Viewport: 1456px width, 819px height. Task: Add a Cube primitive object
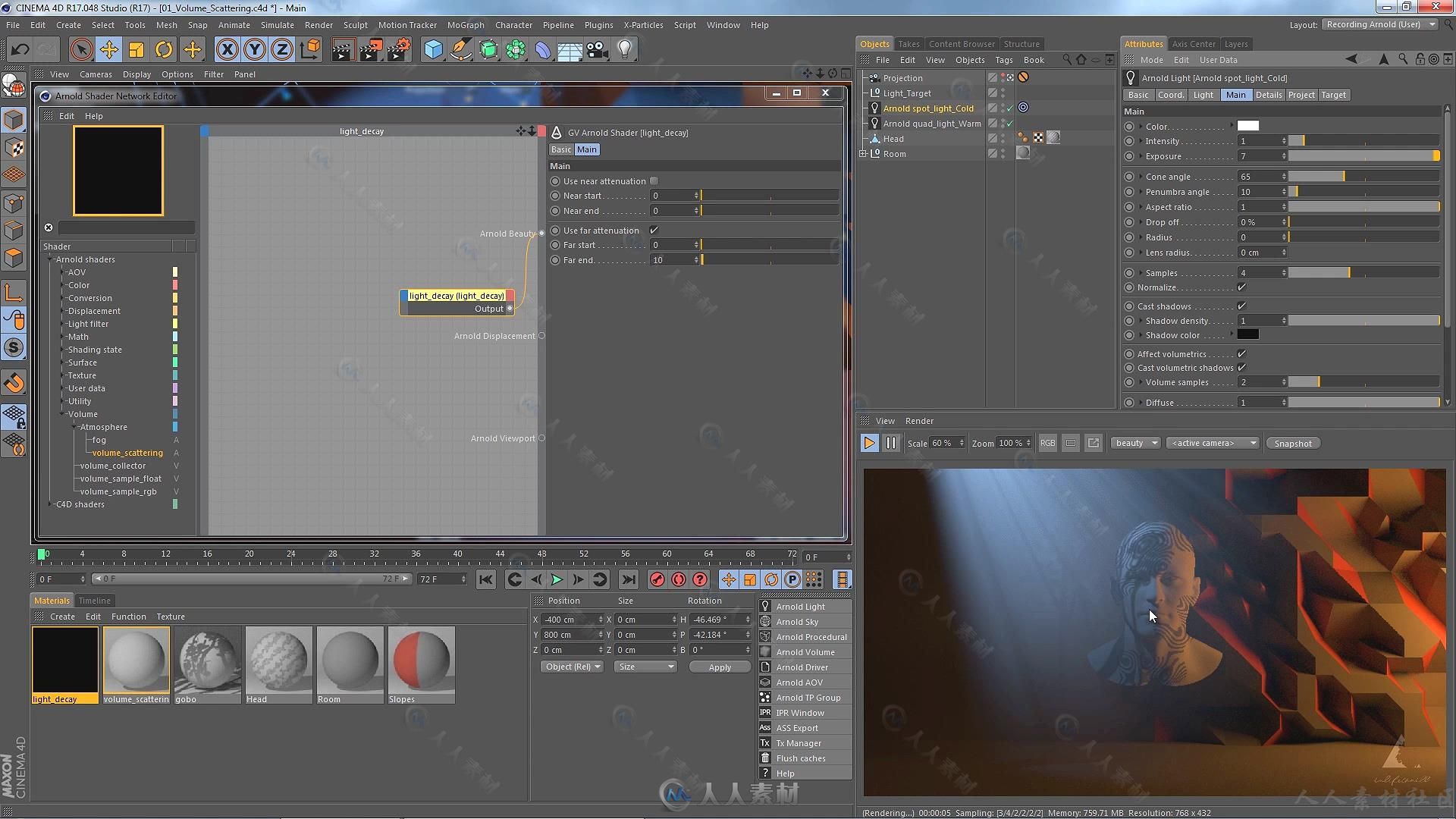pos(434,50)
